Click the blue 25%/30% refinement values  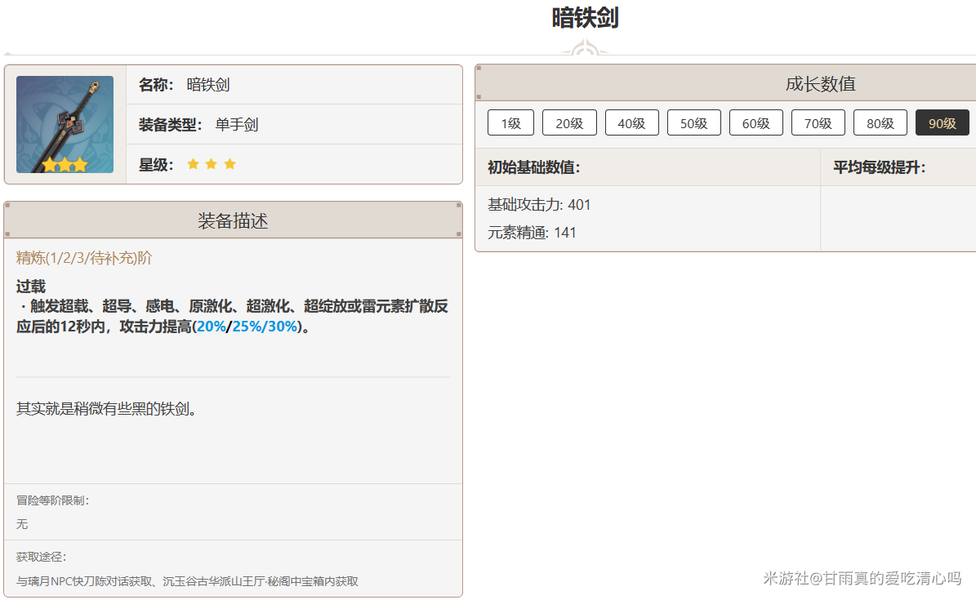(265, 327)
